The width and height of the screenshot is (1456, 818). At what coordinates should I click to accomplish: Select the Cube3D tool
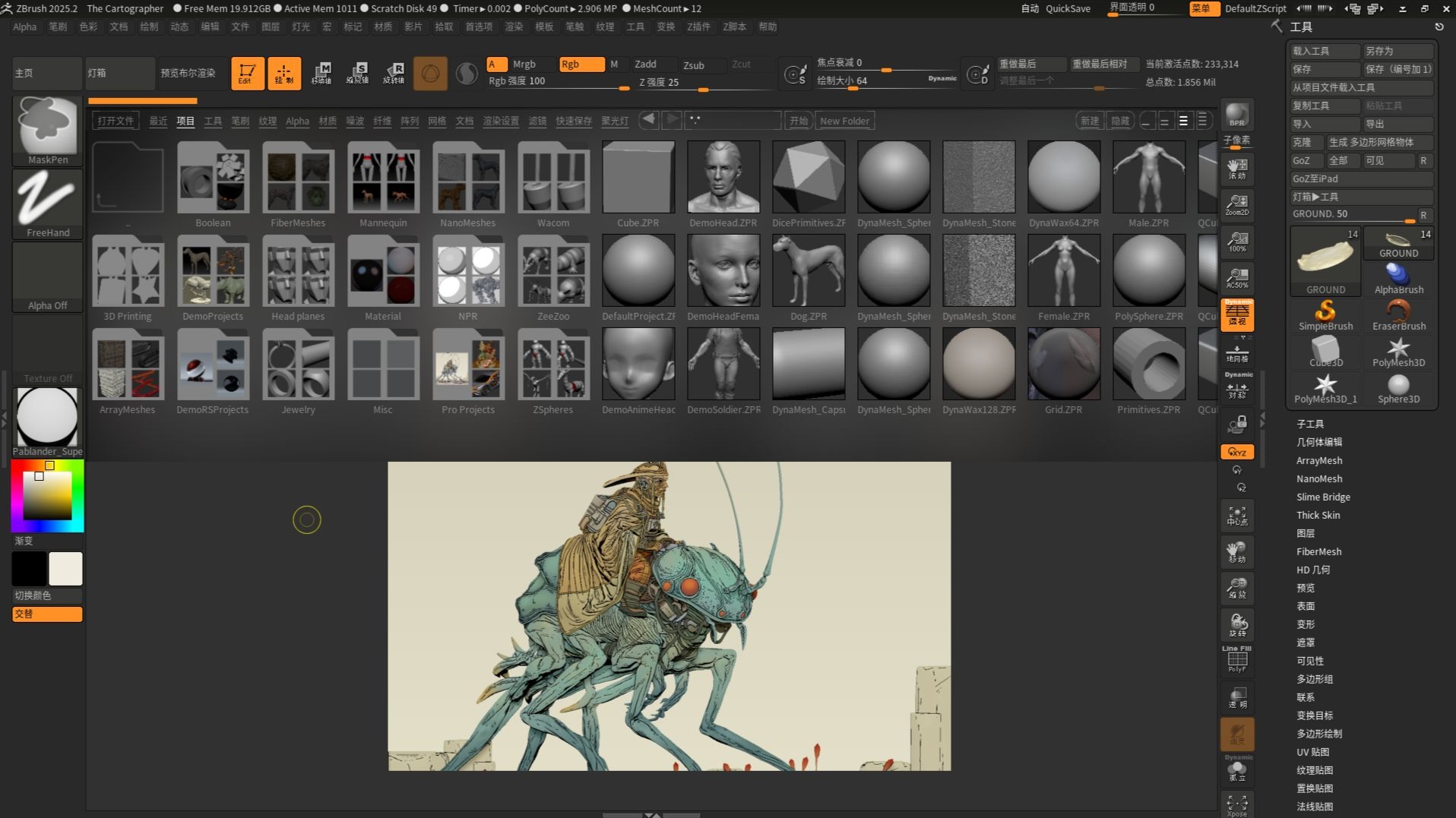point(1325,352)
